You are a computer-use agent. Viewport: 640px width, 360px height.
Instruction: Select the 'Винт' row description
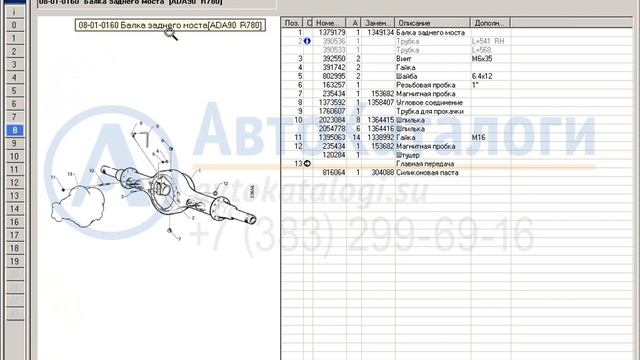pyautogui.click(x=404, y=59)
